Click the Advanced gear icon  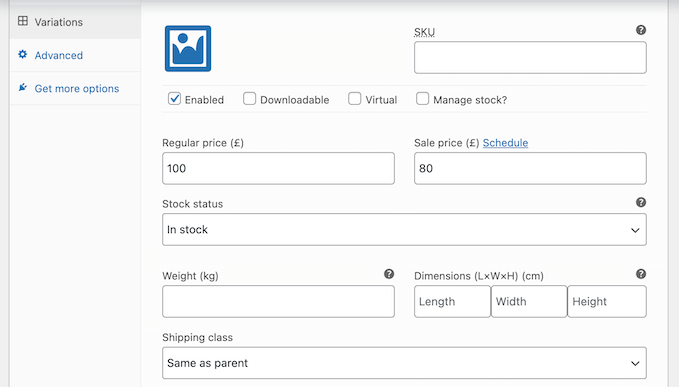pos(23,55)
